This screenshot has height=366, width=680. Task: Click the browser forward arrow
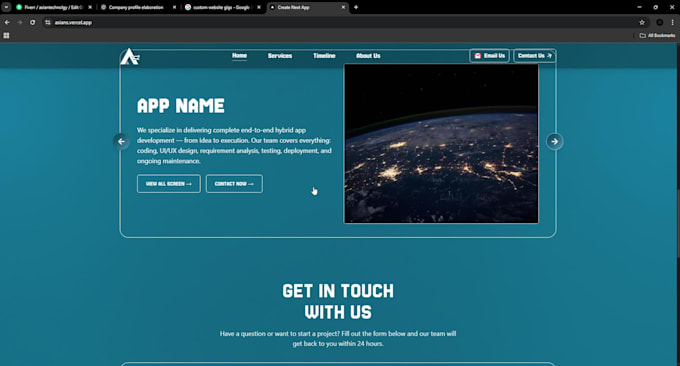pos(20,23)
